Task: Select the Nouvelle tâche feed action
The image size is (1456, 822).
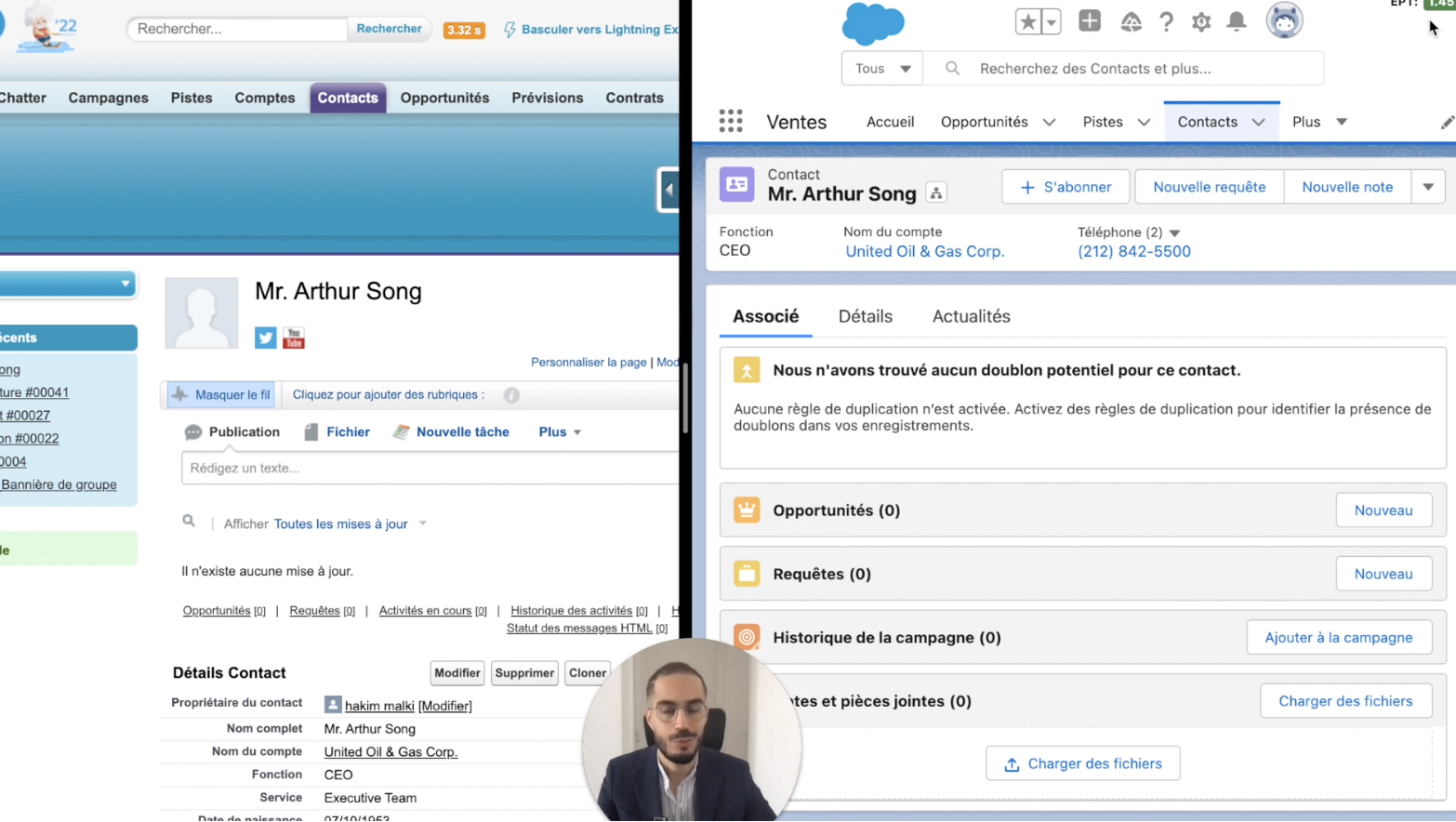Action: [x=451, y=432]
